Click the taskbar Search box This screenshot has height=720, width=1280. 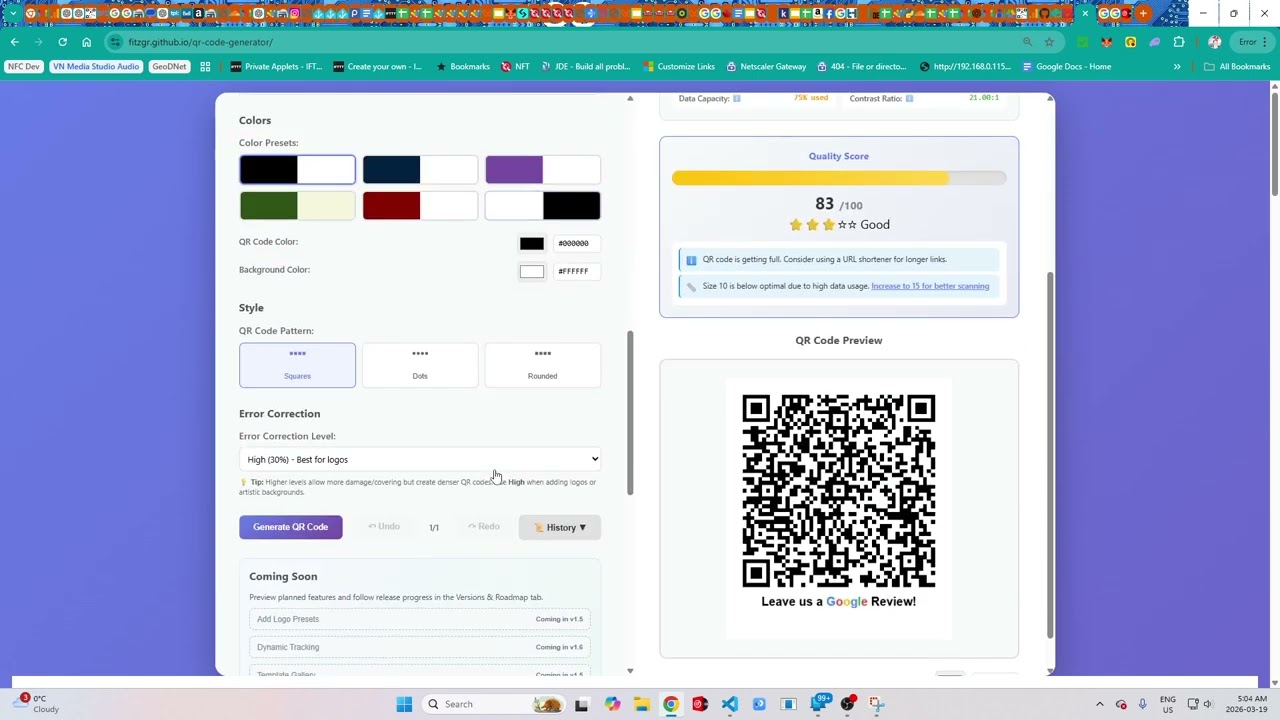click(x=492, y=704)
